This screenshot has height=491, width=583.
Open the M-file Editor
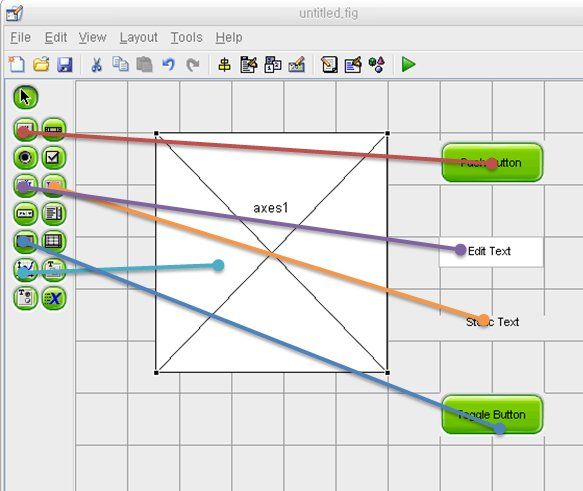[329, 65]
